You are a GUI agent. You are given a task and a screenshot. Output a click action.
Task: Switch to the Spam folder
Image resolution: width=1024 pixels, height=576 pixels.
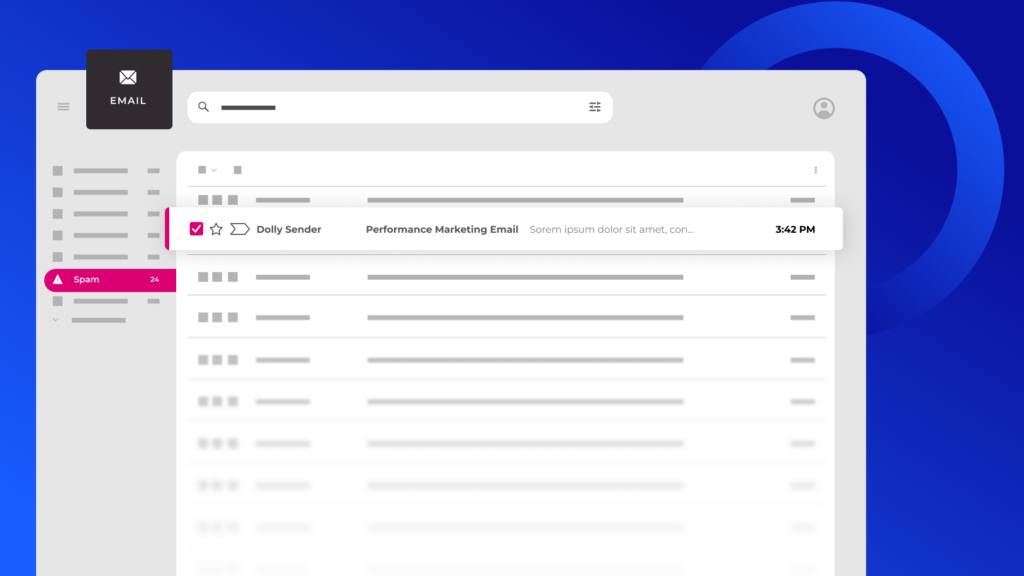point(85,279)
